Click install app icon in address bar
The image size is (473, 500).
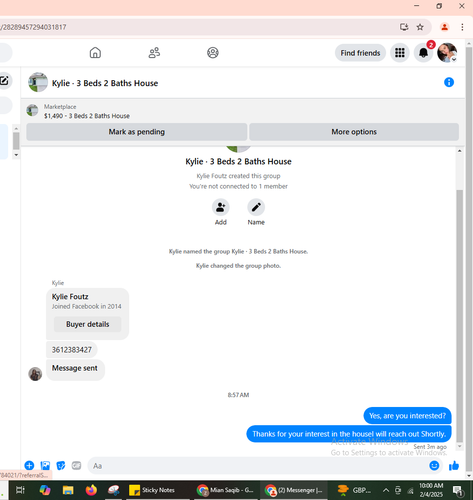tap(404, 27)
